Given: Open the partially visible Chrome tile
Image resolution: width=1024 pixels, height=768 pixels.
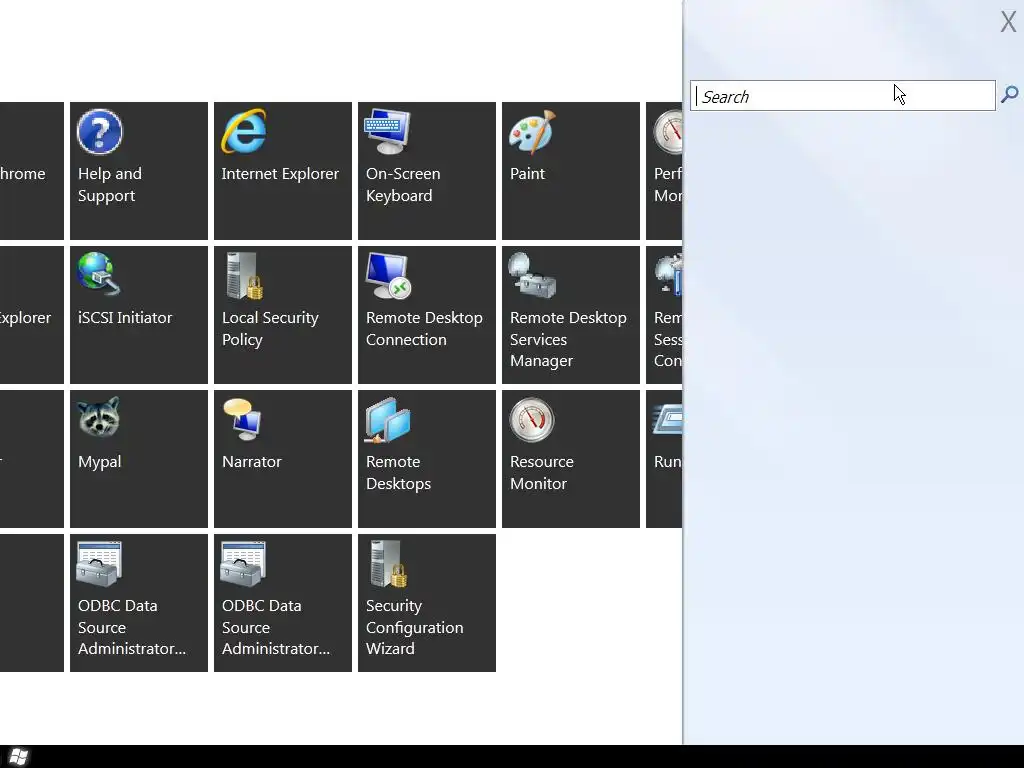Looking at the screenshot, I should [31, 171].
